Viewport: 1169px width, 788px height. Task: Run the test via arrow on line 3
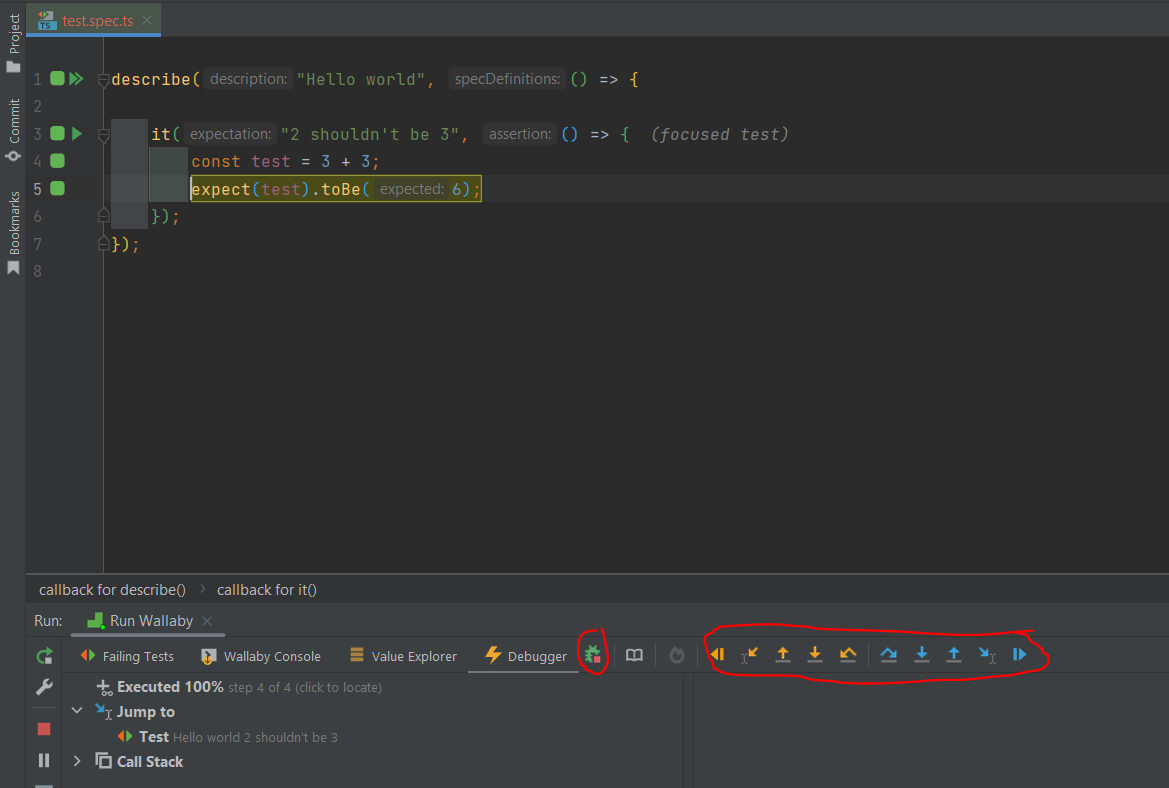[77, 133]
